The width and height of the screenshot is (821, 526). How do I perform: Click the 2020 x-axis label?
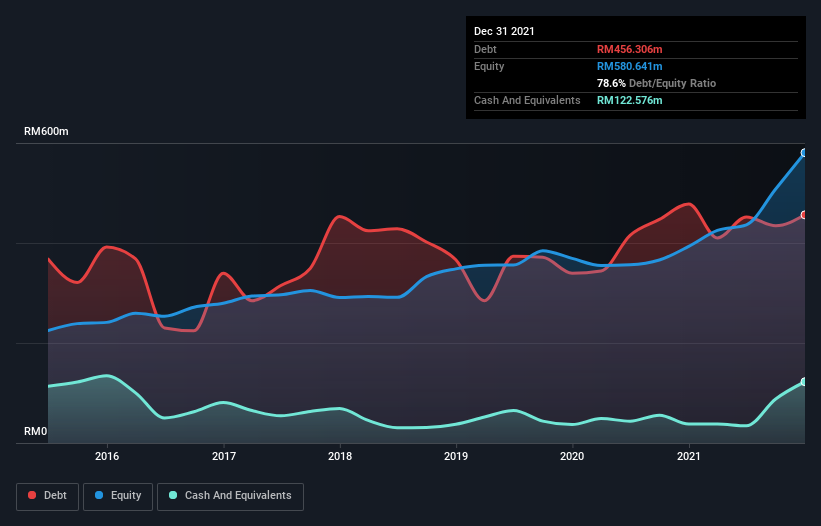tap(572, 456)
